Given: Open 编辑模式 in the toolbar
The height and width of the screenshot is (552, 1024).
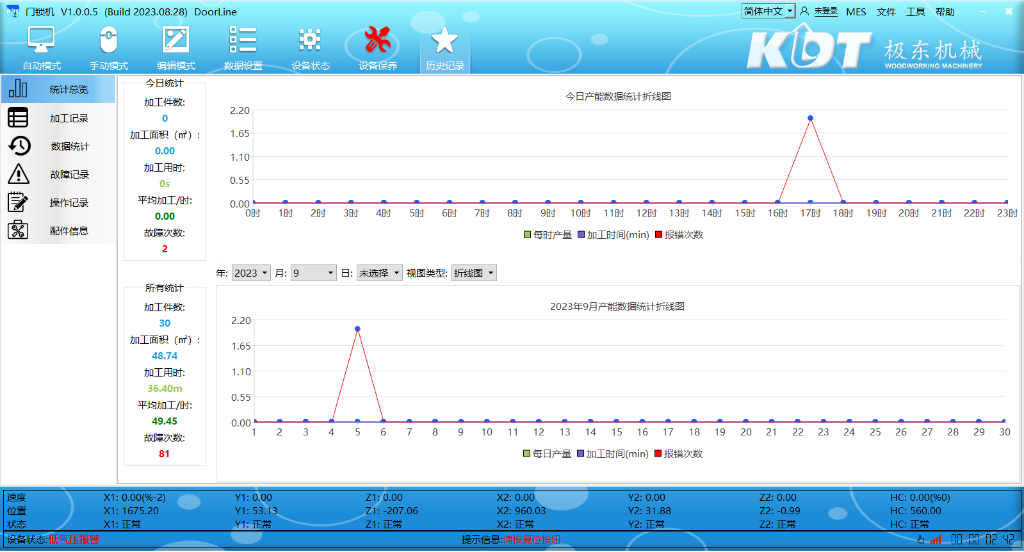Looking at the screenshot, I should (x=176, y=47).
